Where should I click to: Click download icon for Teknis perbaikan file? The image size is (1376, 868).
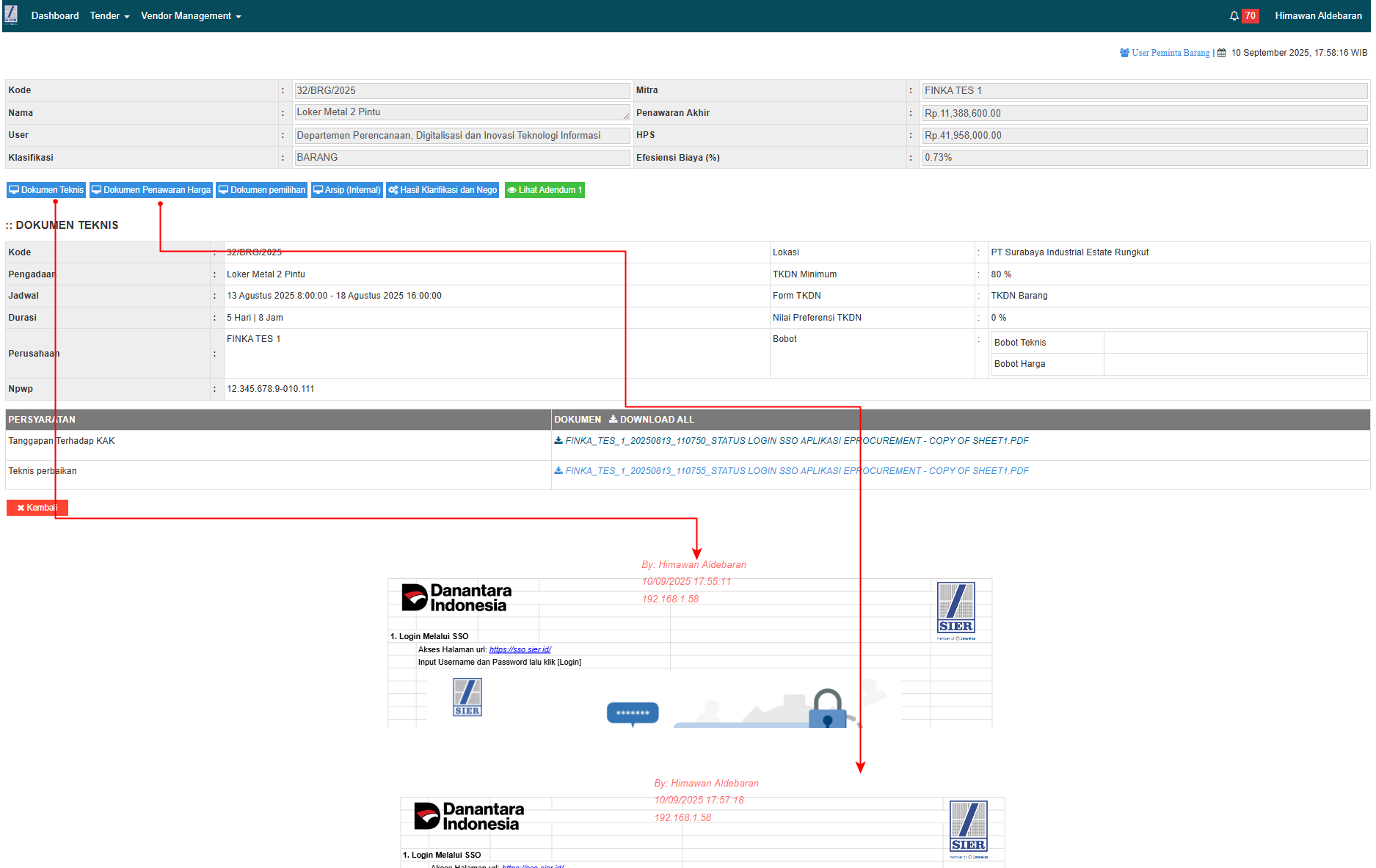tap(558, 471)
